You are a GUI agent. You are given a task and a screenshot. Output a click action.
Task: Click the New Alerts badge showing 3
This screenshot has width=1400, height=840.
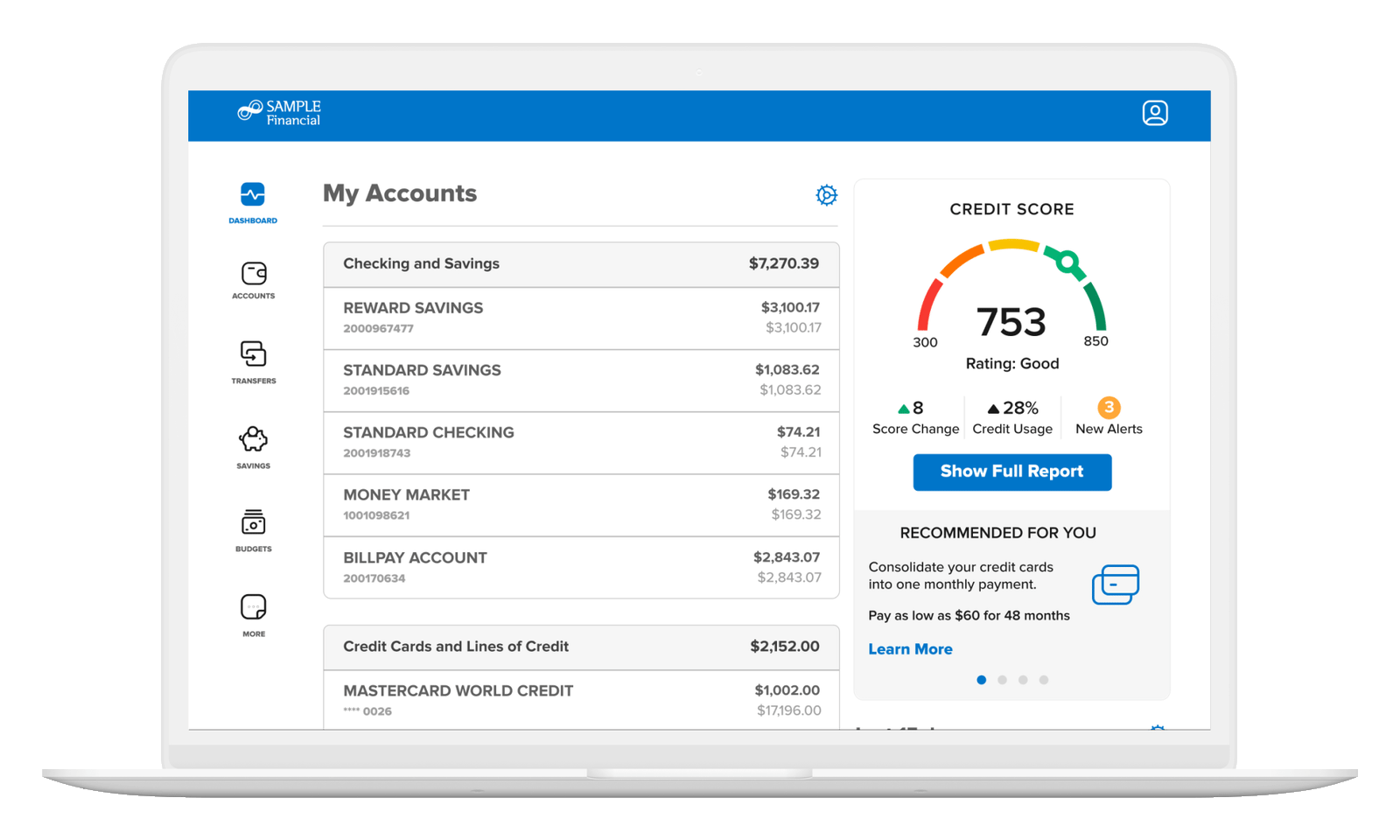pyautogui.click(x=1109, y=405)
